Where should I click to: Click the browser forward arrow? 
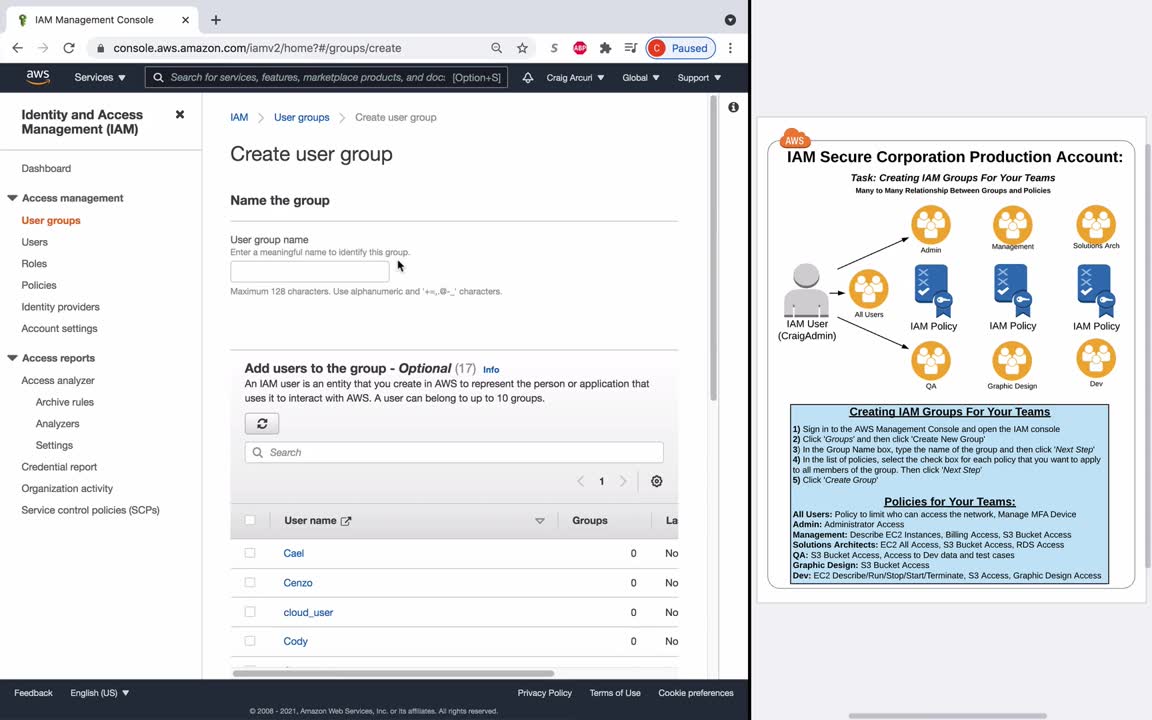(x=43, y=48)
